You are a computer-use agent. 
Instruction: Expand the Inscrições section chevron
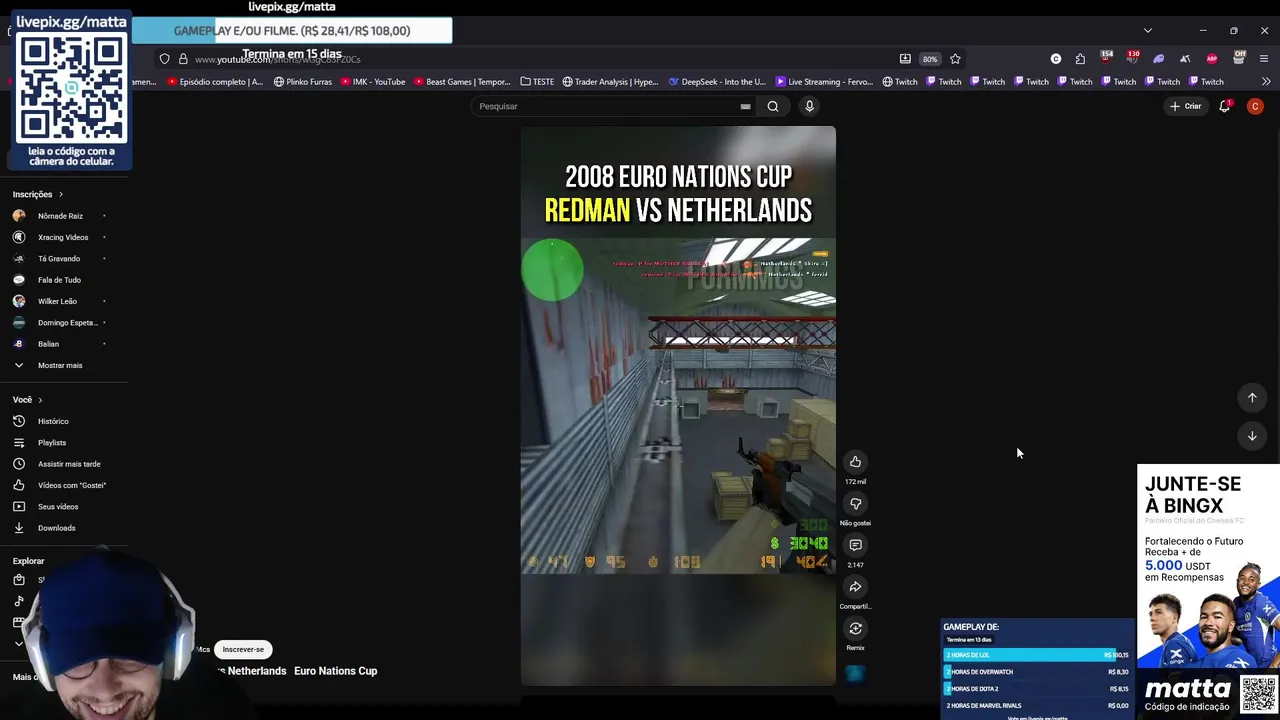coord(61,194)
